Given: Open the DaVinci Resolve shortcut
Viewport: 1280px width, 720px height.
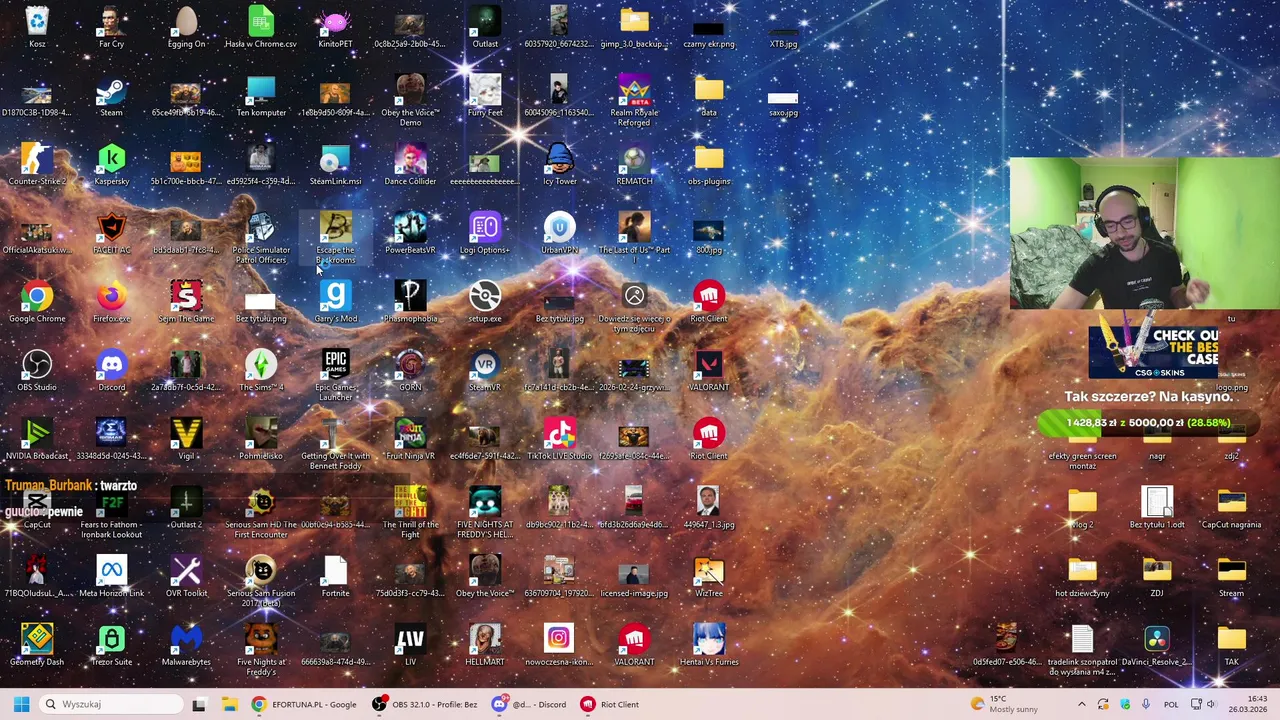Looking at the screenshot, I should point(1157,647).
